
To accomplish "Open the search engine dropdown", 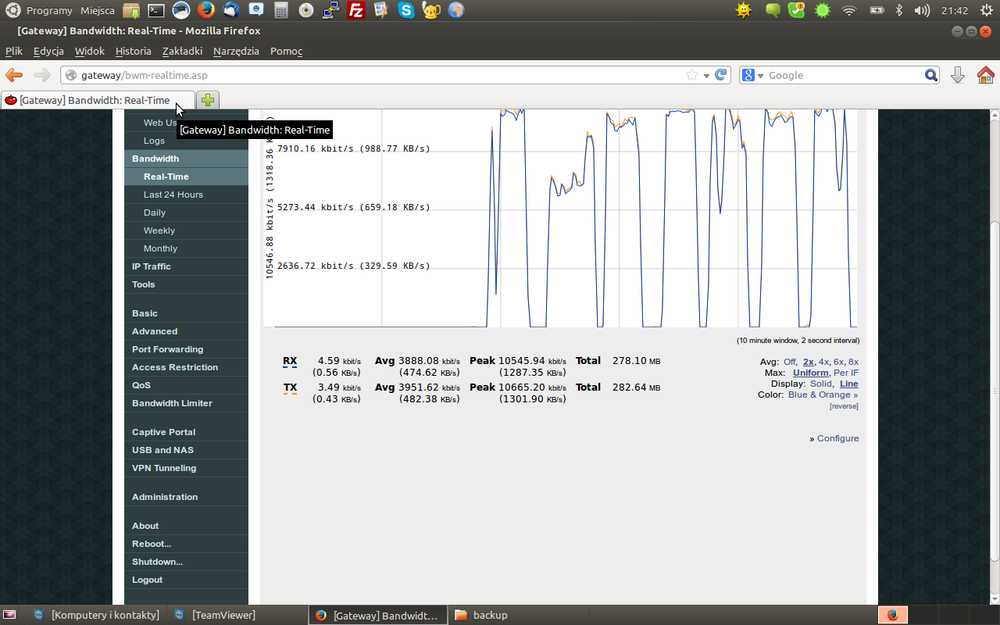I will pos(752,75).
